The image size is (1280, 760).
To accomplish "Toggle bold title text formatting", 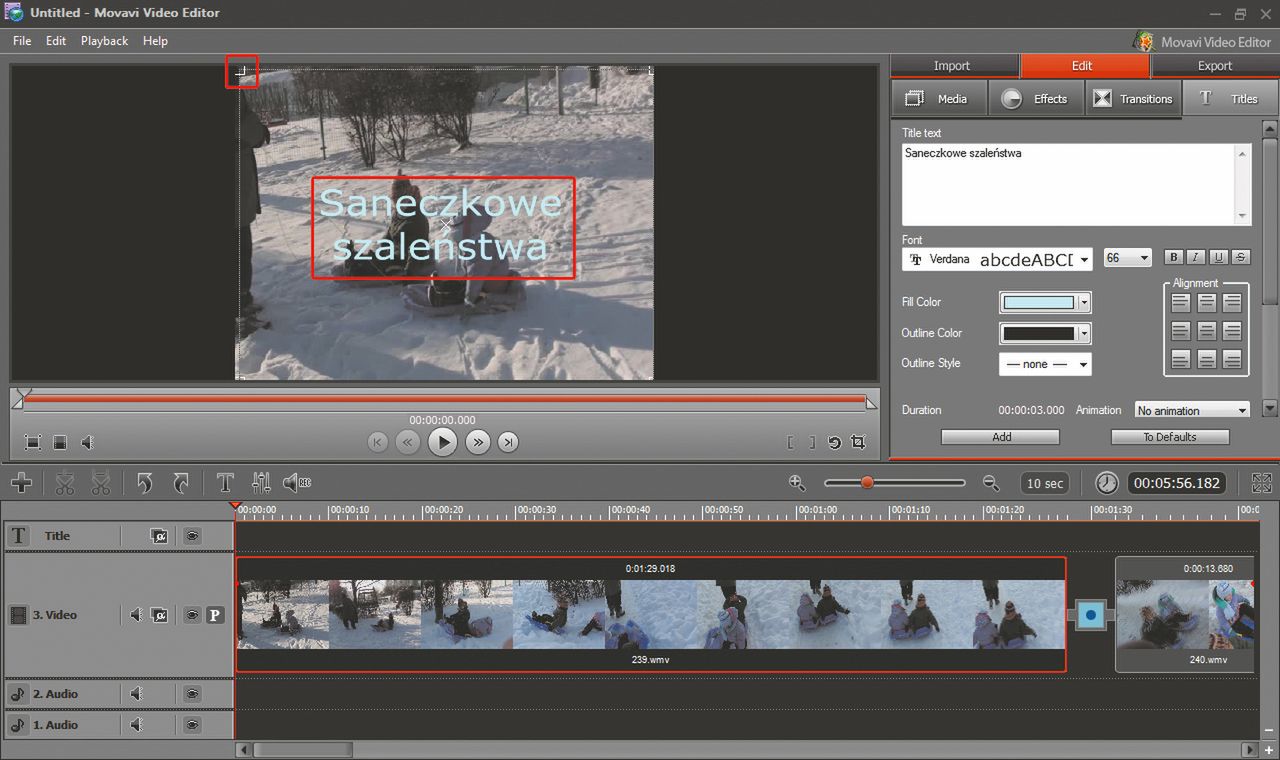I will tap(1175, 258).
